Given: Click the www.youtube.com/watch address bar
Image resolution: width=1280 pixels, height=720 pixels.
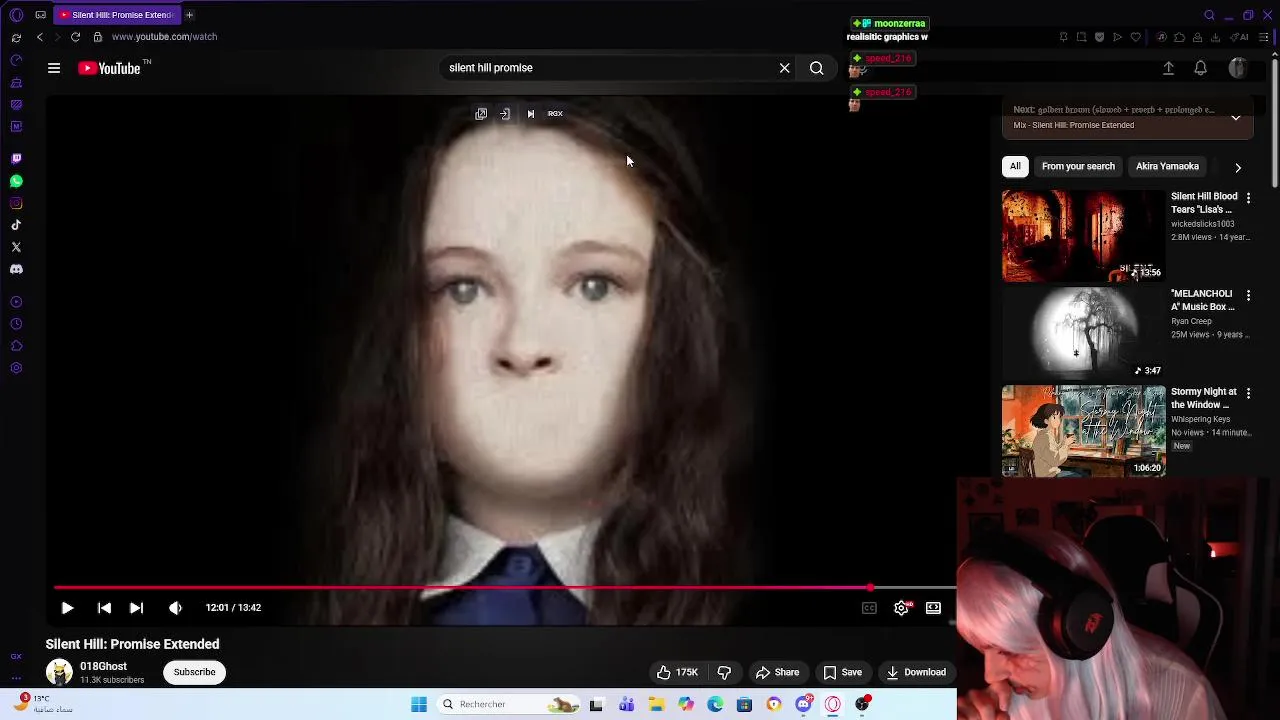Looking at the screenshot, I should [x=165, y=37].
